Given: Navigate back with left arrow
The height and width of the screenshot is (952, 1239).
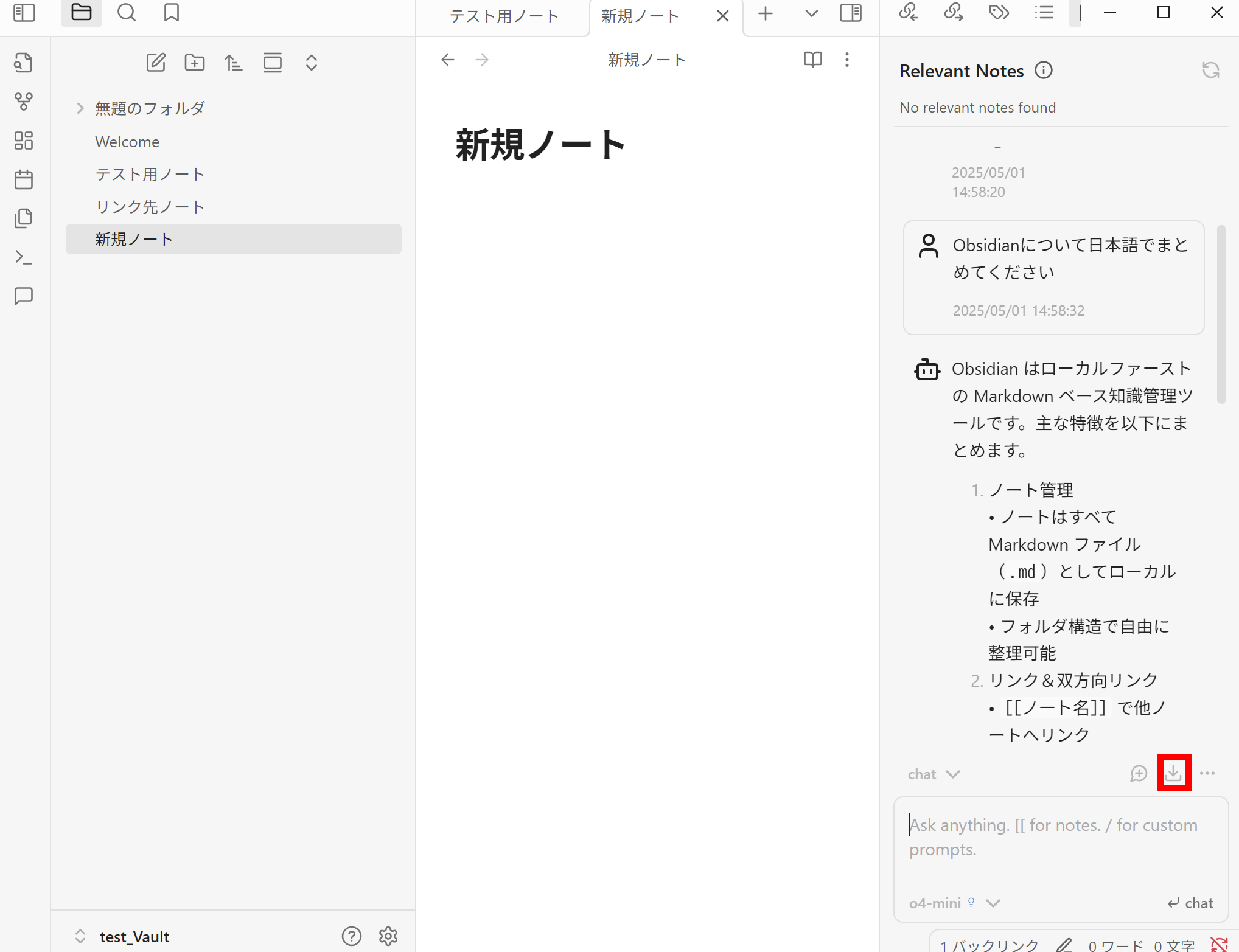Looking at the screenshot, I should pos(448,60).
